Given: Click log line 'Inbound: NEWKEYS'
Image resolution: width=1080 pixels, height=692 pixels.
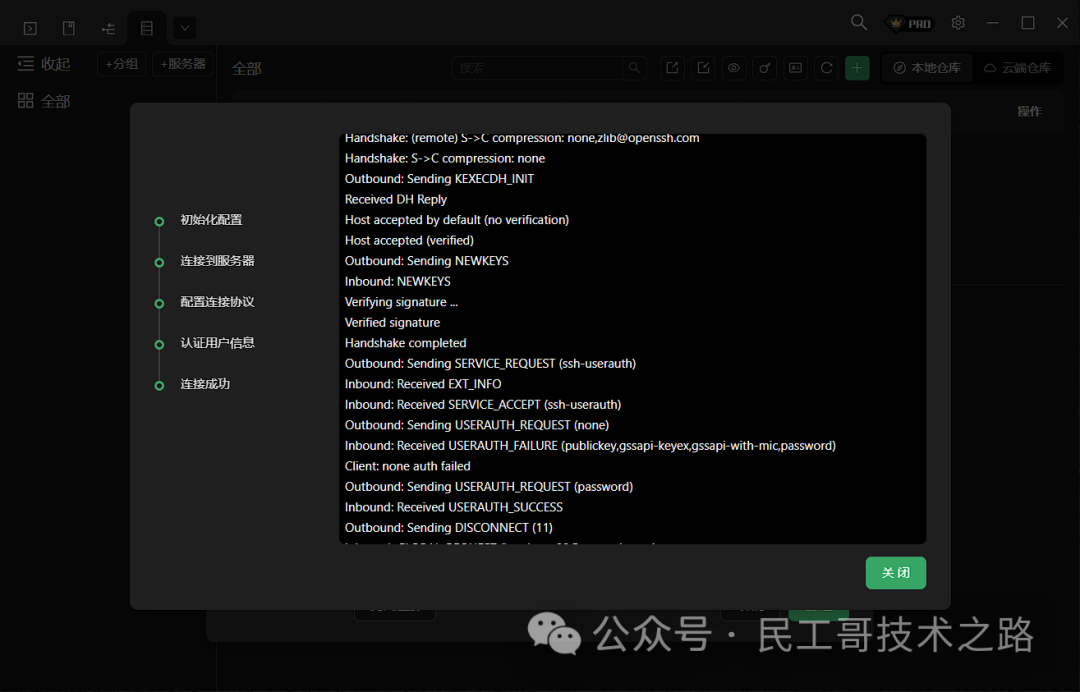Looking at the screenshot, I should coord(398,282).
